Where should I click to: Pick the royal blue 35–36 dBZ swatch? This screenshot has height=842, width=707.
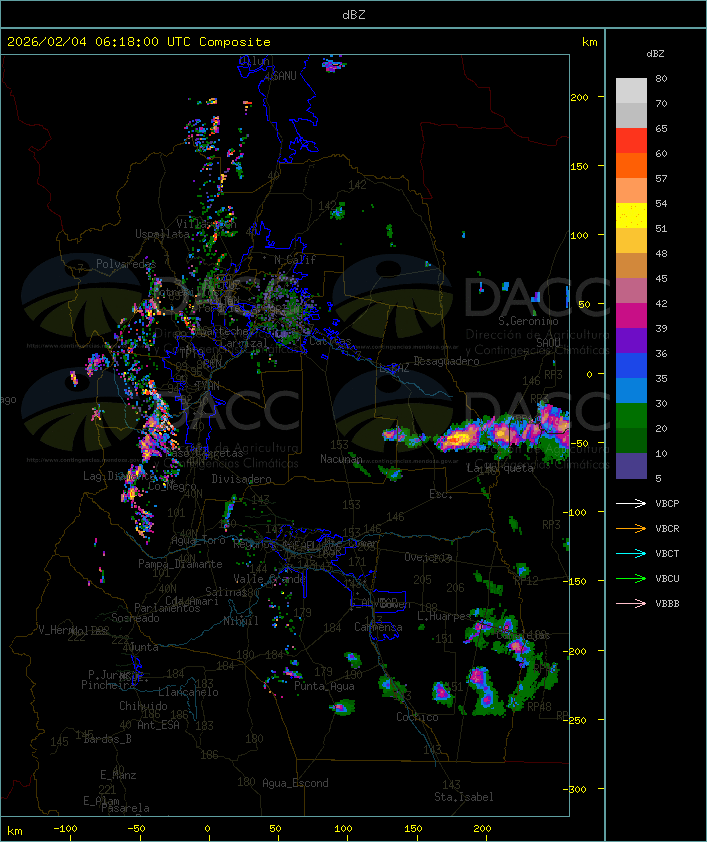[631, 366]
